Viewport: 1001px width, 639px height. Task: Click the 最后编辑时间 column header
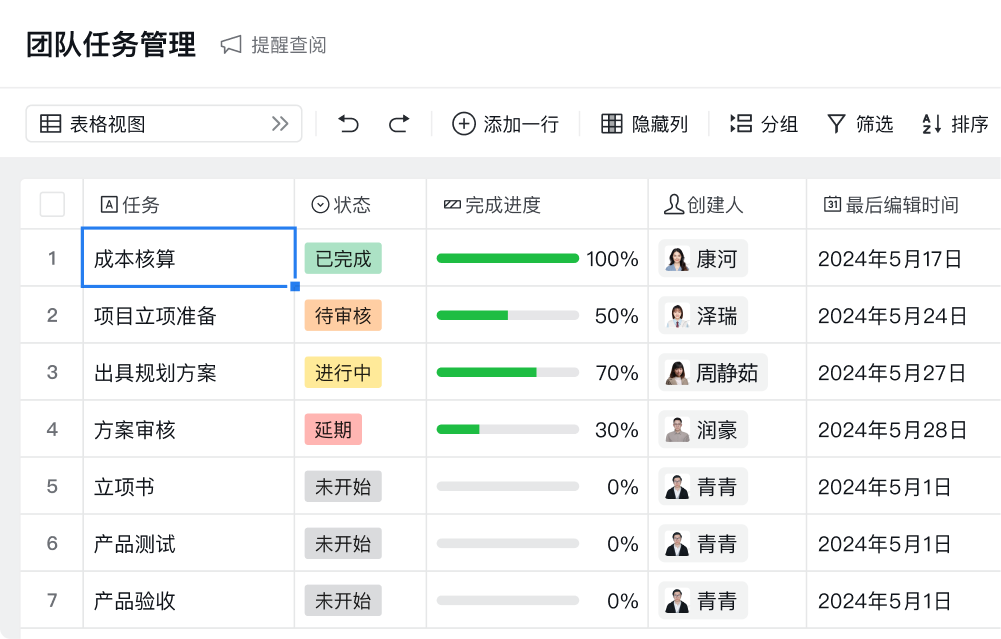point(903,204)
